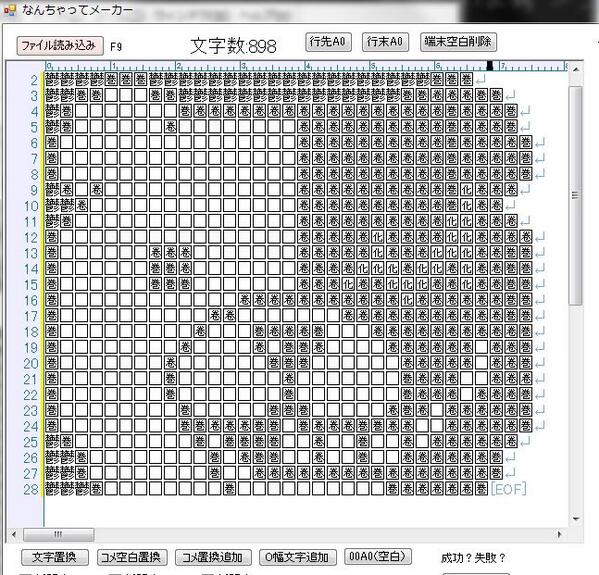Click line number 28 in the gutter

pyautogui.click(x=31, y=489)
